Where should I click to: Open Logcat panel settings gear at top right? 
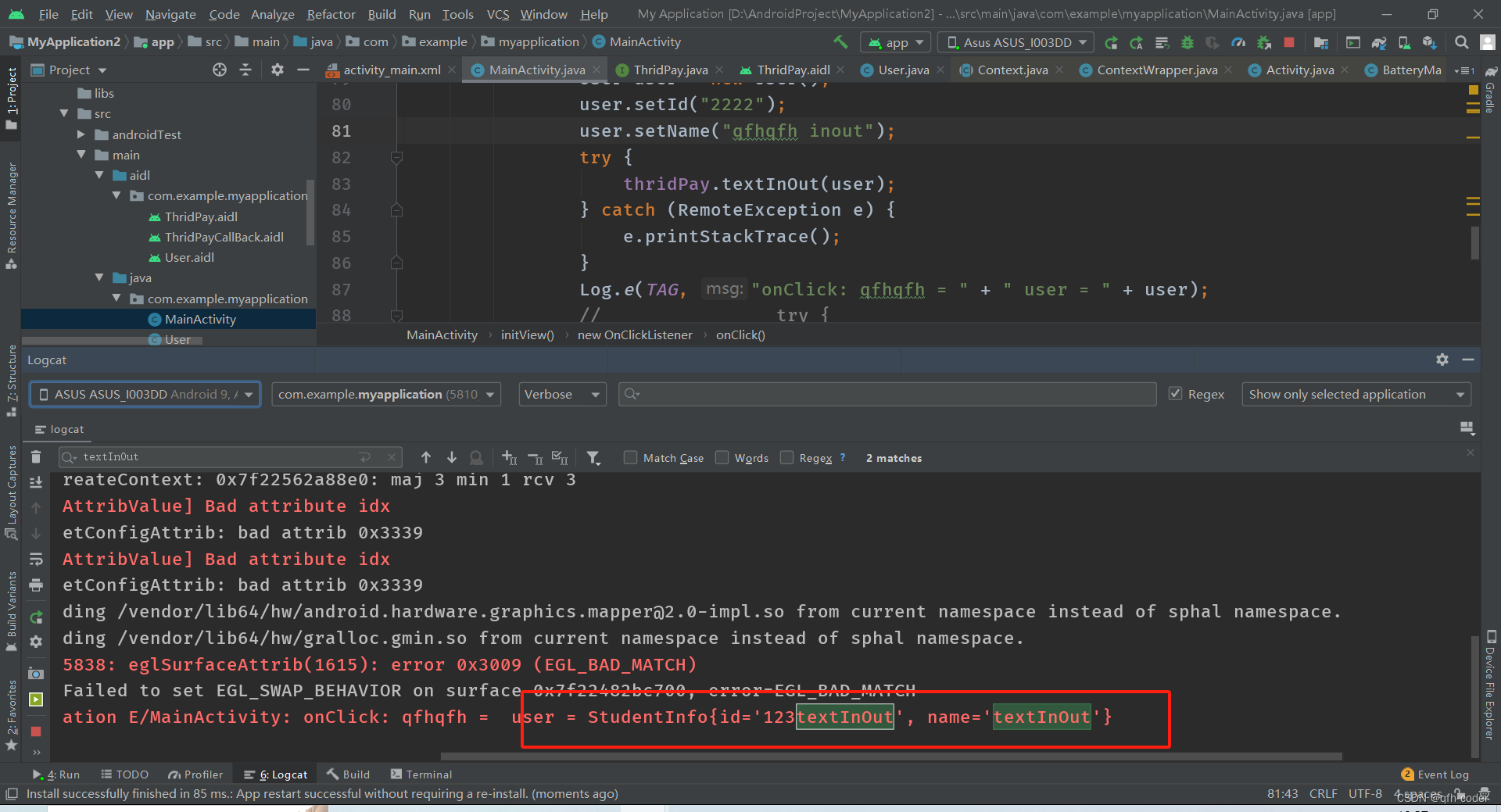tap(1442, 359)
